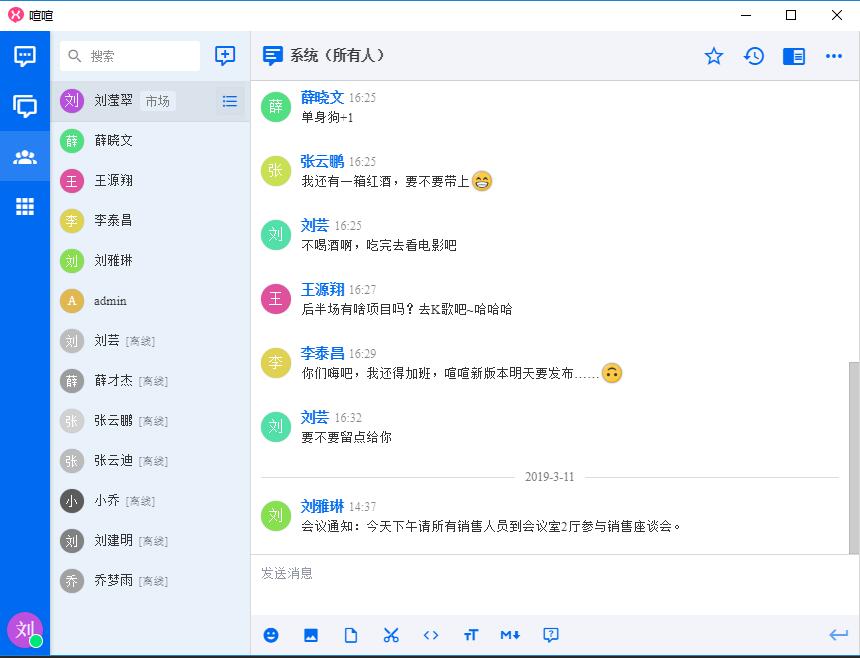Switch to the contacts tab in sidebar
860x658 pixels.
click(25, 157)
